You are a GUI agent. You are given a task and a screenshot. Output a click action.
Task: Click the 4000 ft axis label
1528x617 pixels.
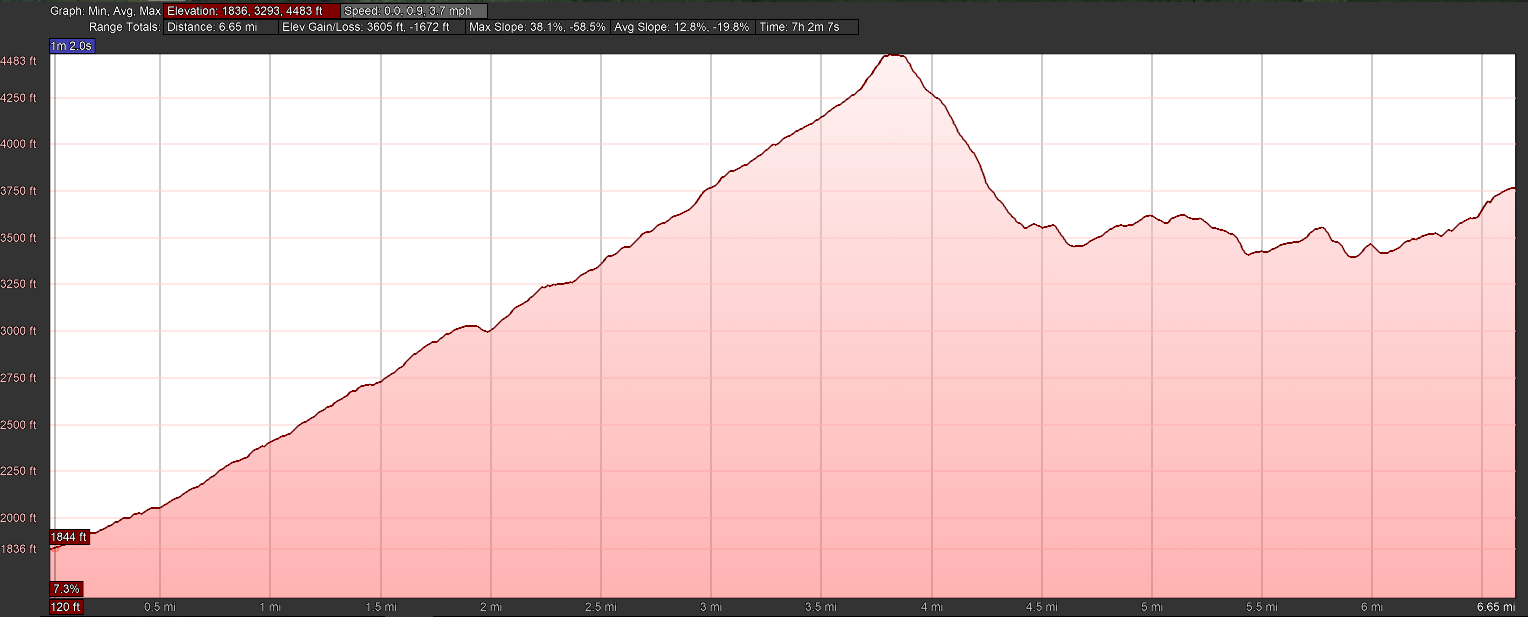19,144
